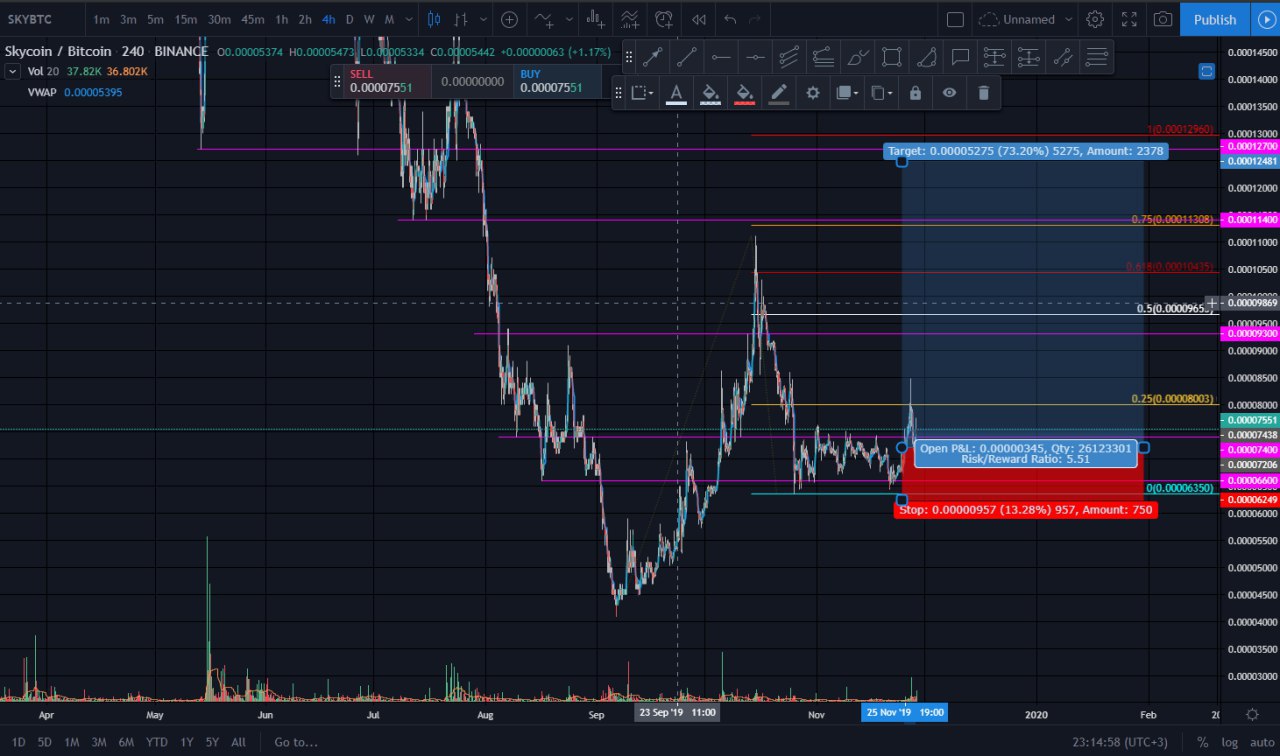Click the blue scale sync button

click(x=1206, y=71)
